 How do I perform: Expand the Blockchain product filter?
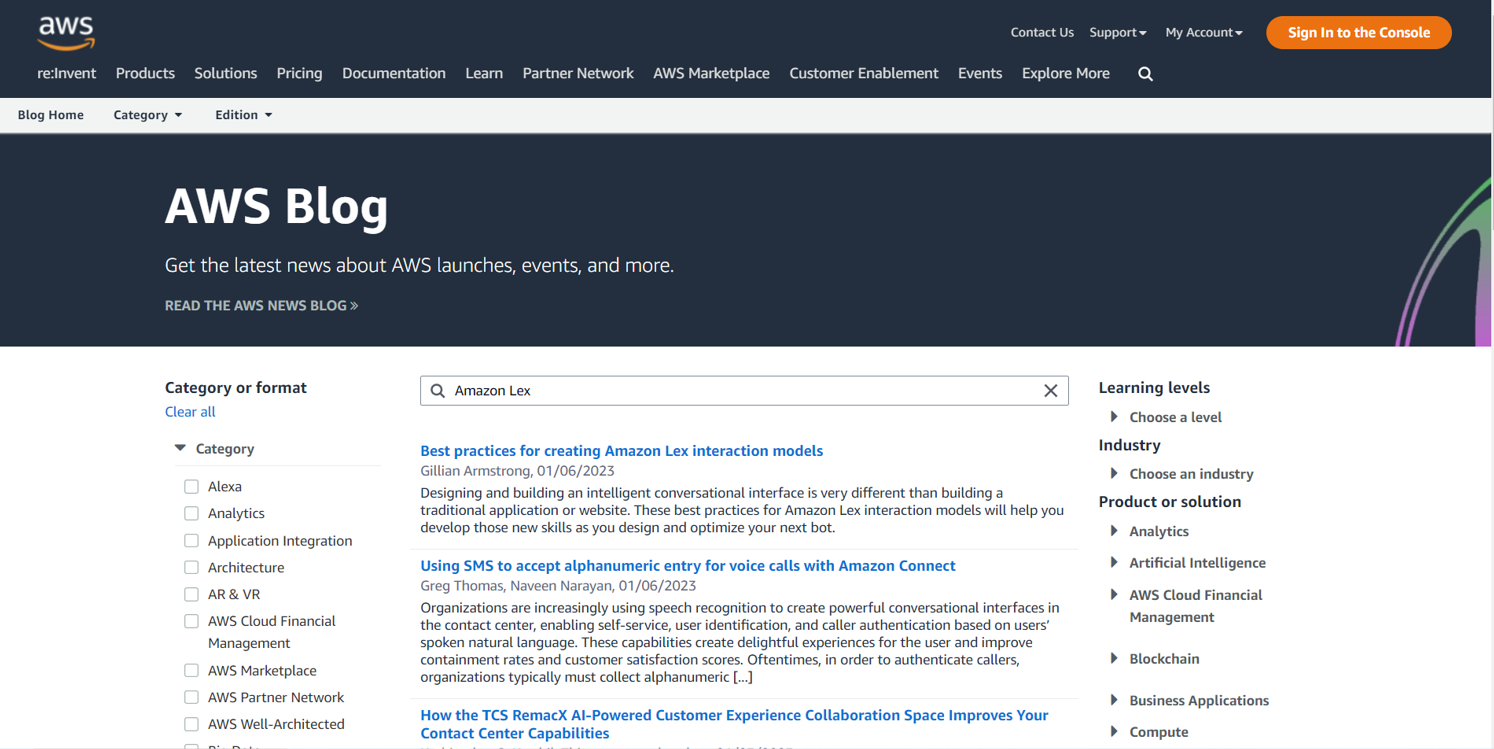pyautogui.click(x=1114, y=659)
